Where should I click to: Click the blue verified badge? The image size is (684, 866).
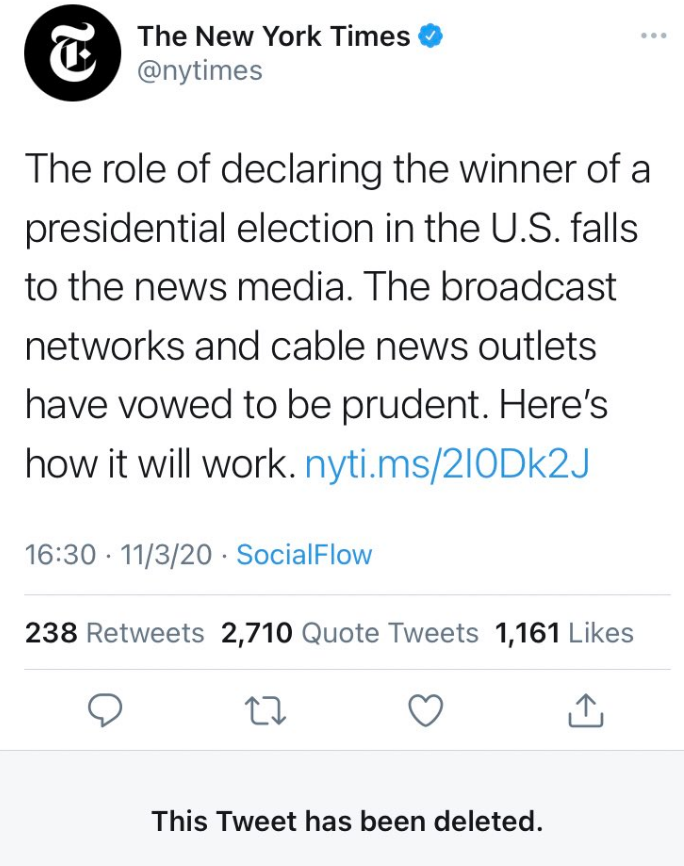pyautogui.click(x=430, y=36)
